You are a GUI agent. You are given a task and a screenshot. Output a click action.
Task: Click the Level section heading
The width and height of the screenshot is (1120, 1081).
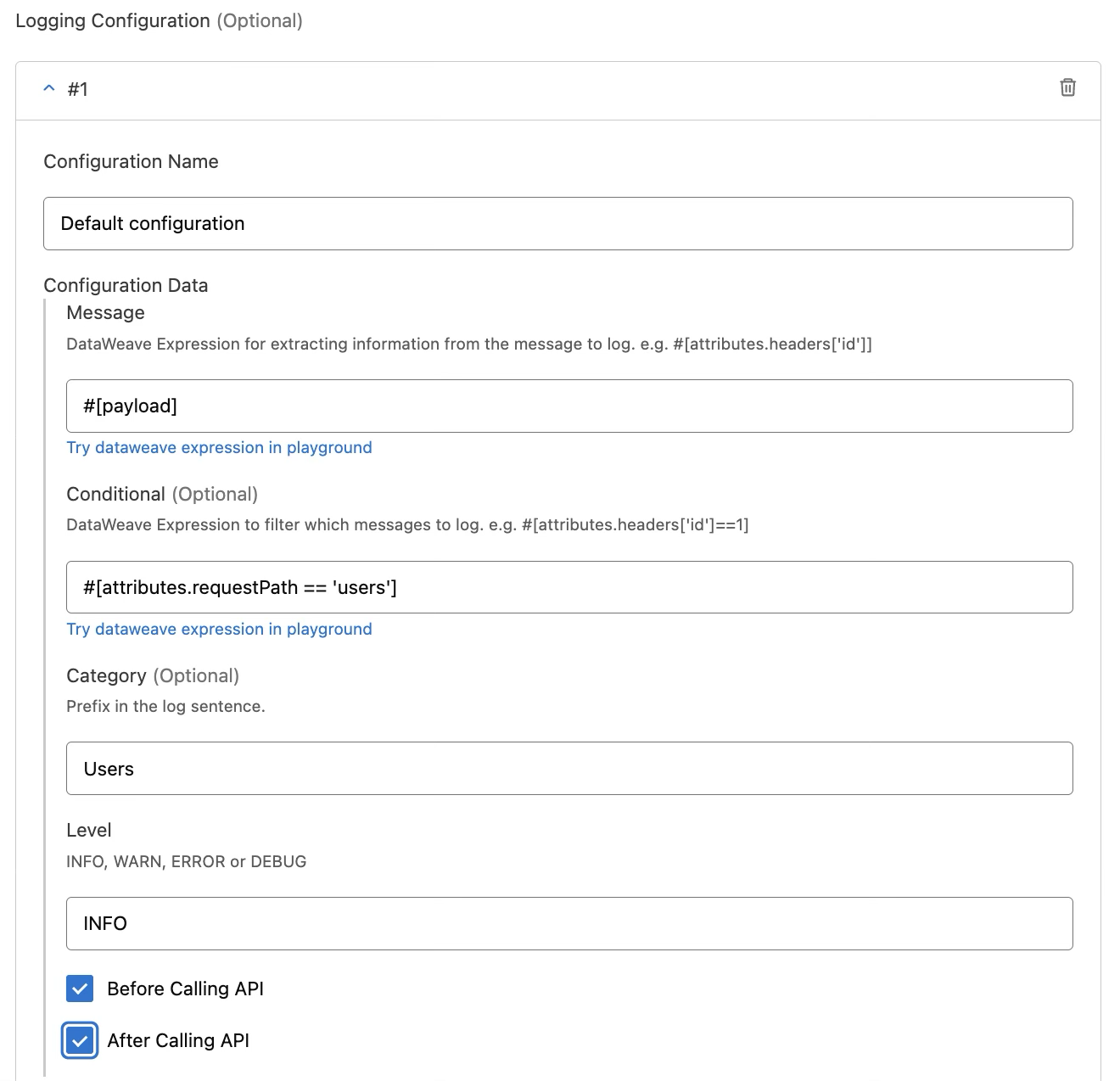pyautogui.click(x=88, y=830)
